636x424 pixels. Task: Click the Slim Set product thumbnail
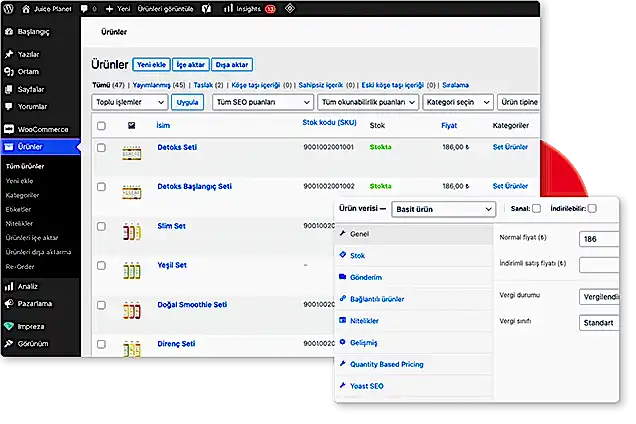point(132,232)
